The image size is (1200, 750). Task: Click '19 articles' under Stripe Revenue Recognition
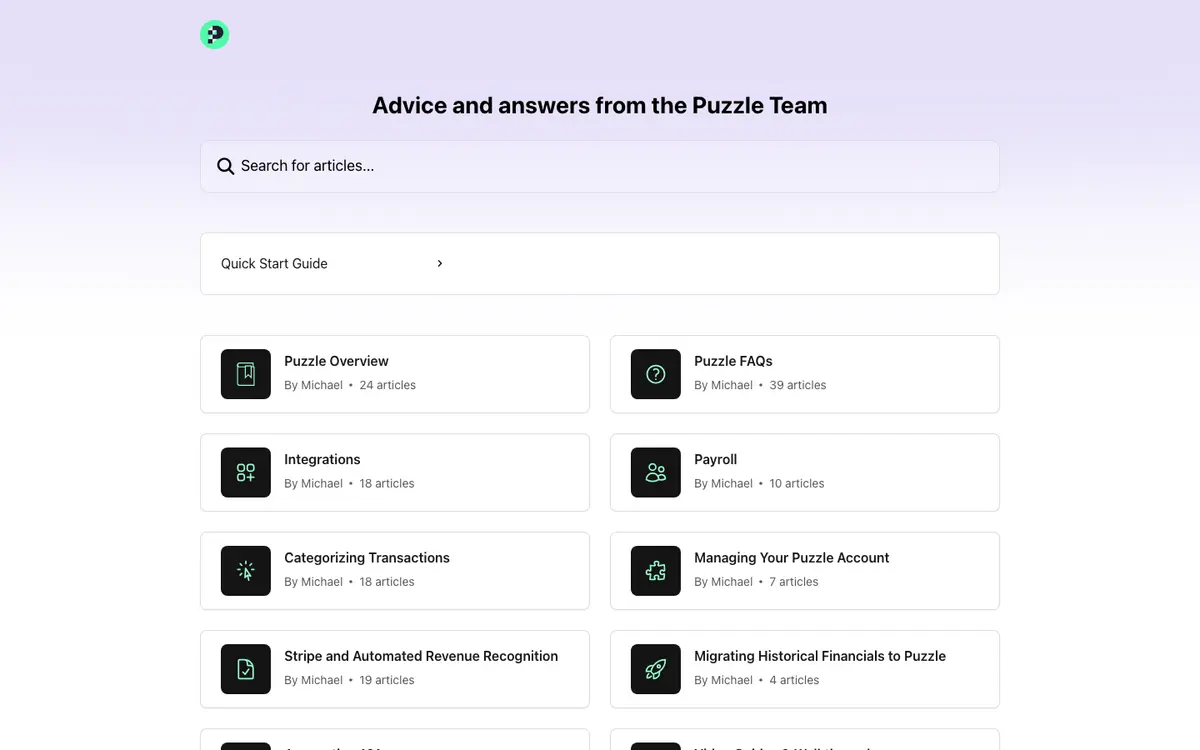387,680
